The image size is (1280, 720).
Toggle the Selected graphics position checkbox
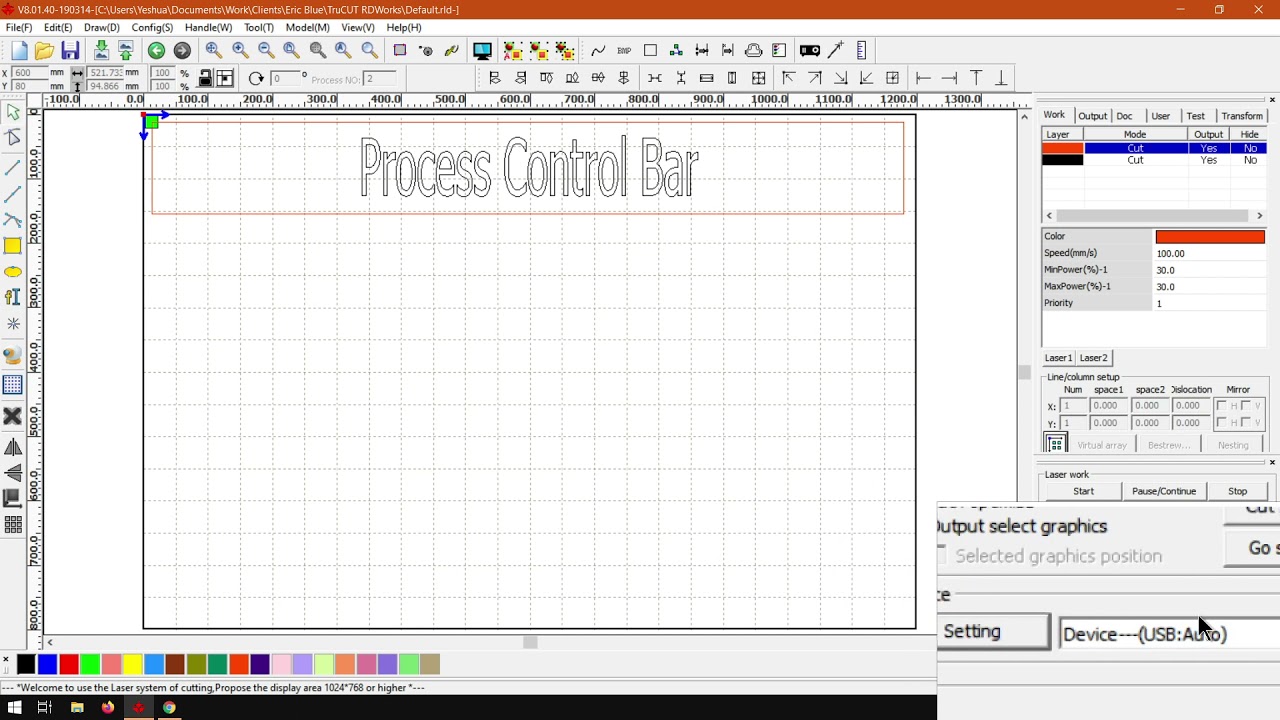pyautogui.click(x=942, y=556)
